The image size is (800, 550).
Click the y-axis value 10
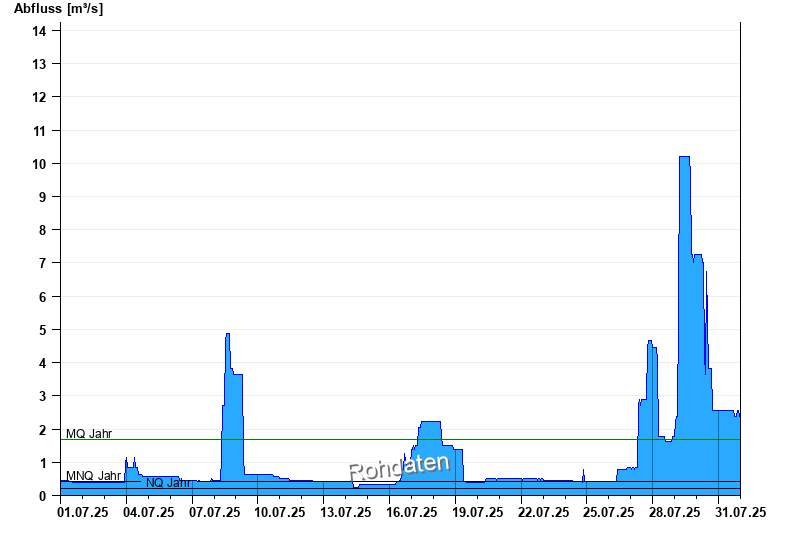[x=39, y=164]
